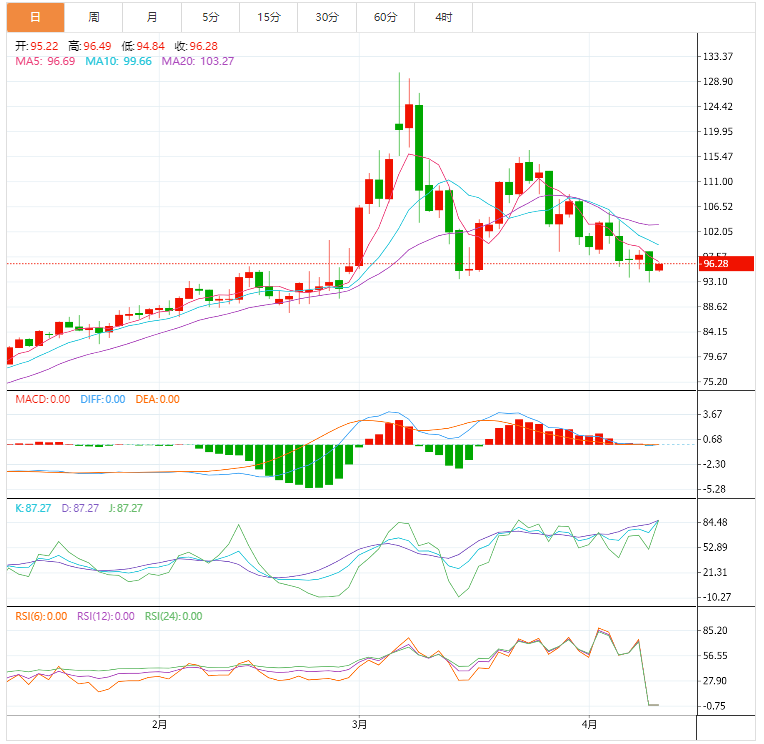This screenshot has width=764, height=744.
Task: Click the MACD: 0.00 indicator label
Action: coord(43,399)
